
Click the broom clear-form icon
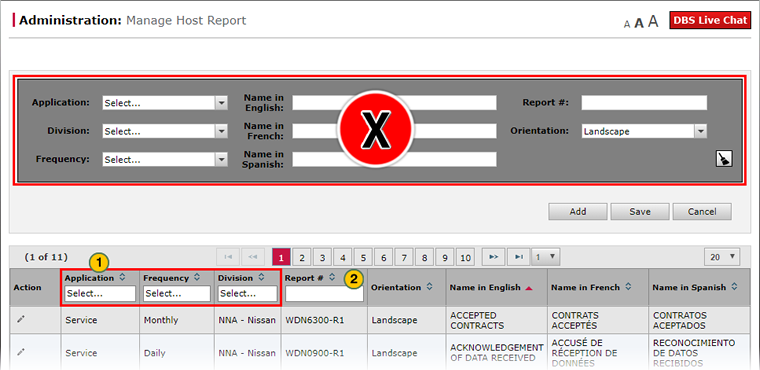[x=724, y=159]
